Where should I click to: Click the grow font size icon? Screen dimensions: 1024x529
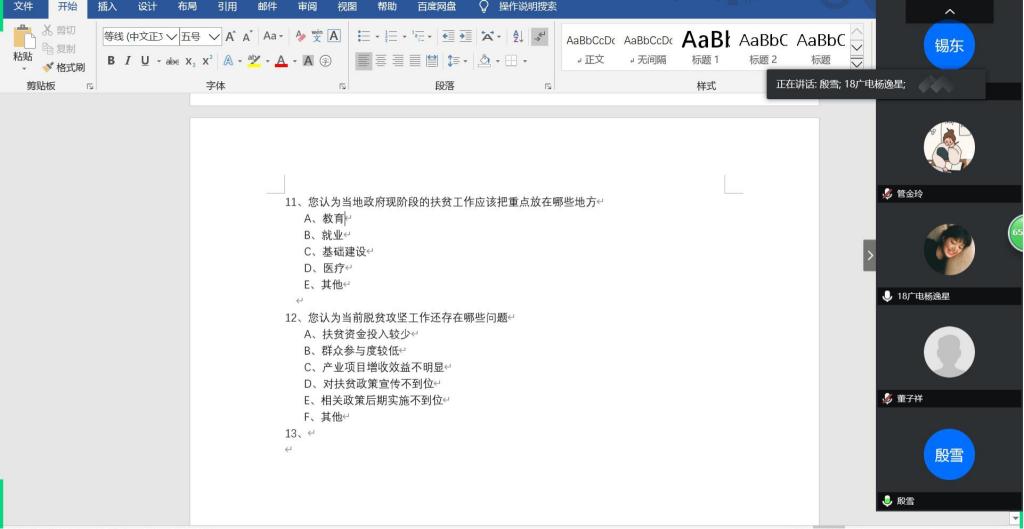(x=230, y=37)
